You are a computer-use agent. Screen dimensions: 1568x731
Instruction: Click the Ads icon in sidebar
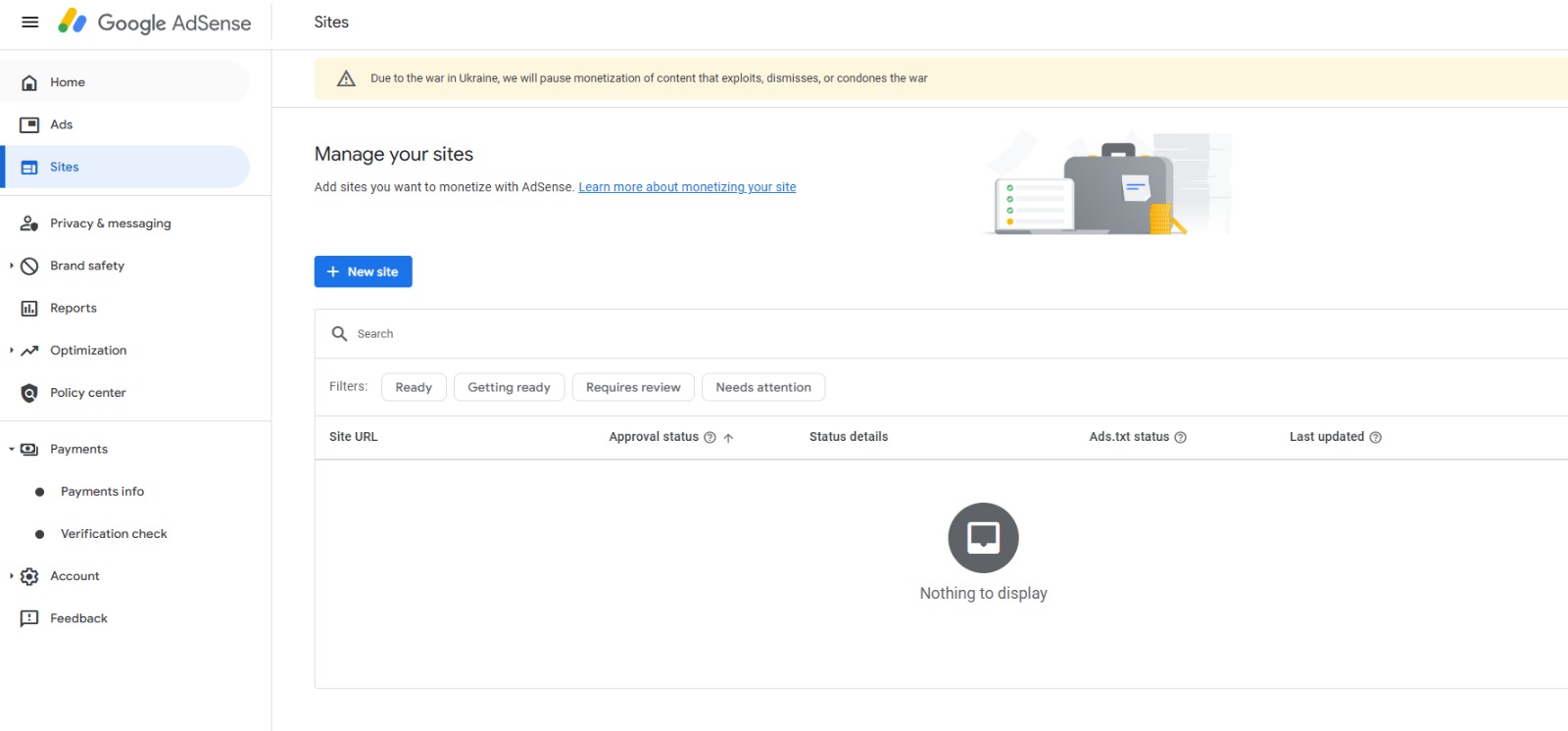tap(29, 124)
